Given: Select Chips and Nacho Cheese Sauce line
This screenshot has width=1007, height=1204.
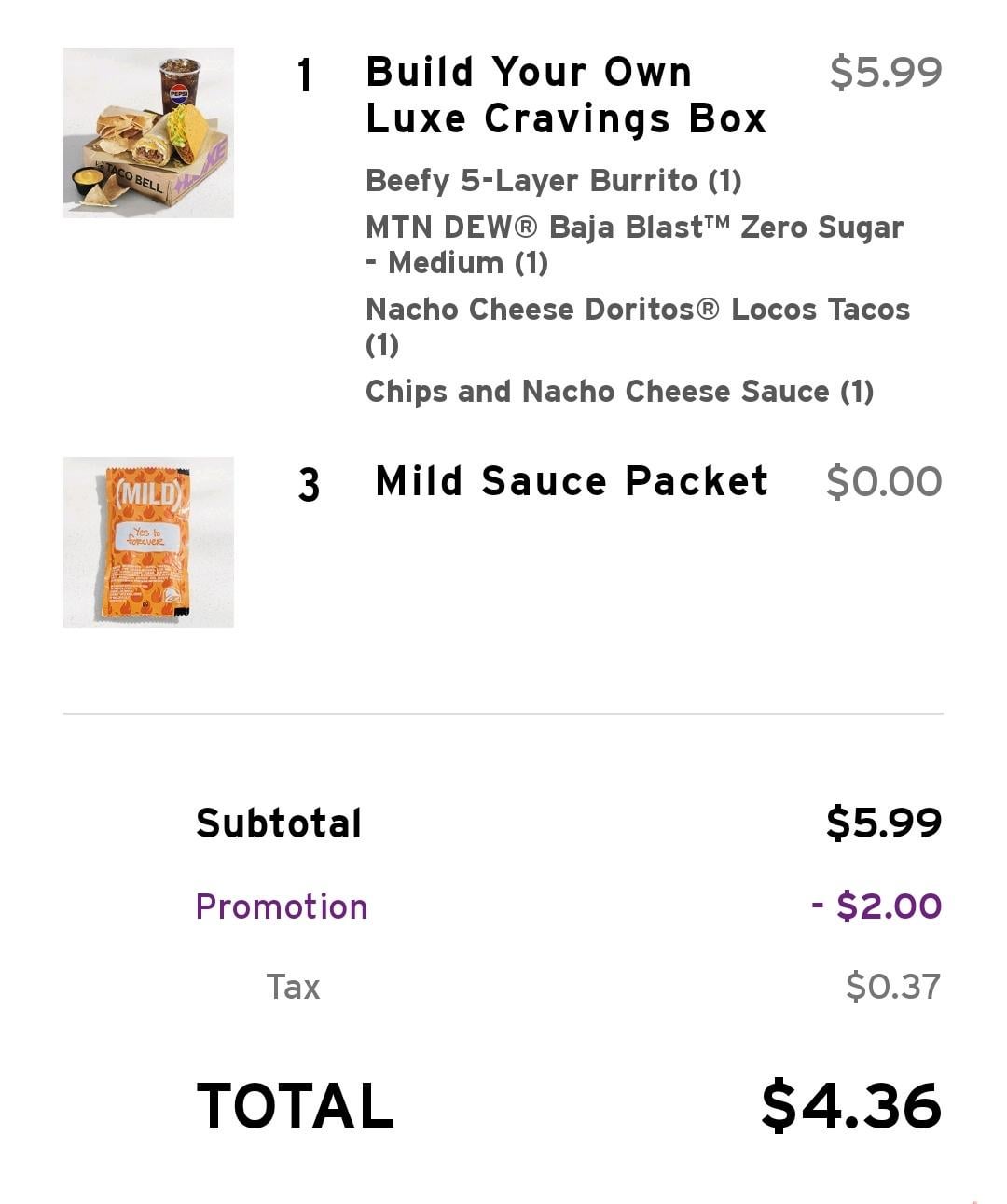Looking at the screenshot, I should coord(619,391).
